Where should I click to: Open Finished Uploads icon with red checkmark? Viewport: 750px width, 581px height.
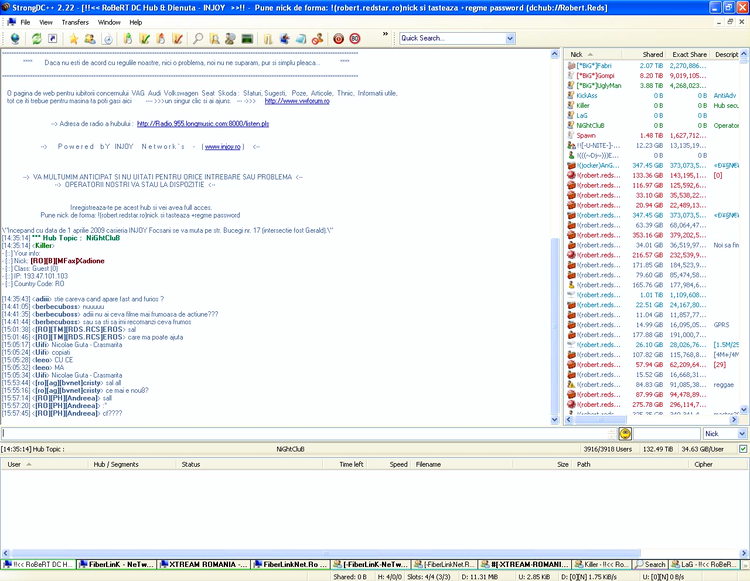pyautogui.click(x=177, y=39)
